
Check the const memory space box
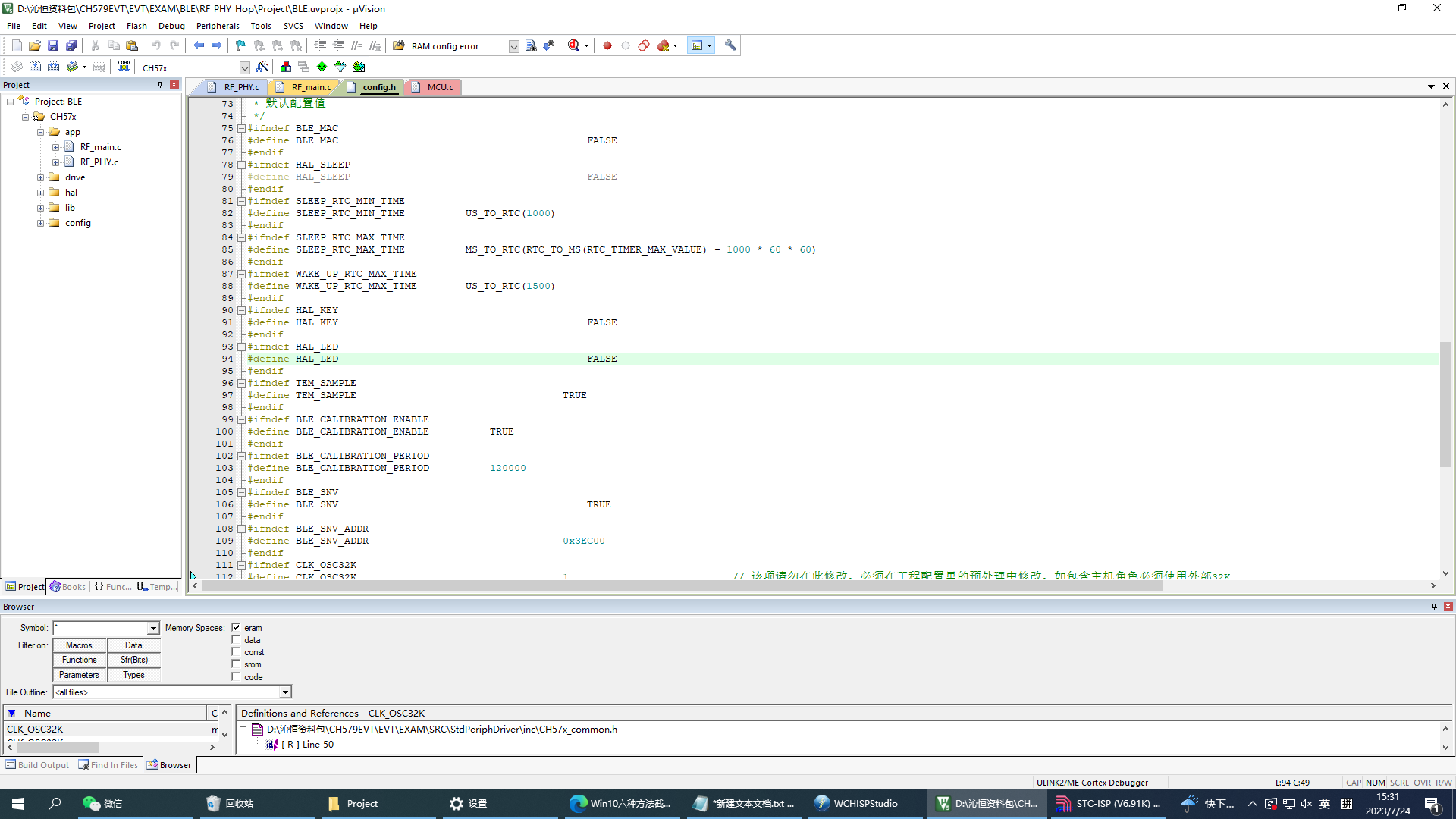[236, 652]
